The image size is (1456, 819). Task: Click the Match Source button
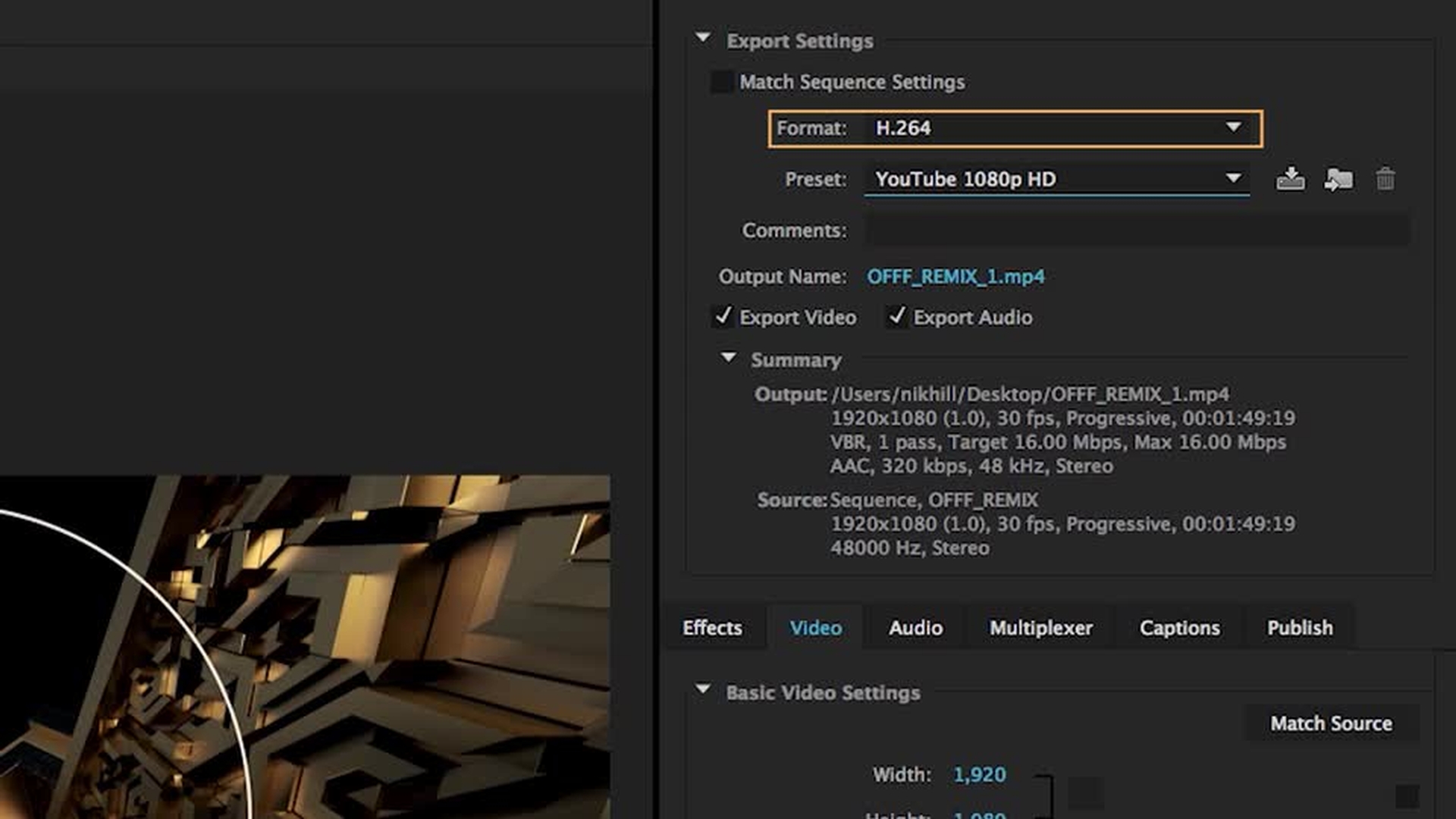coord(1331,723)
